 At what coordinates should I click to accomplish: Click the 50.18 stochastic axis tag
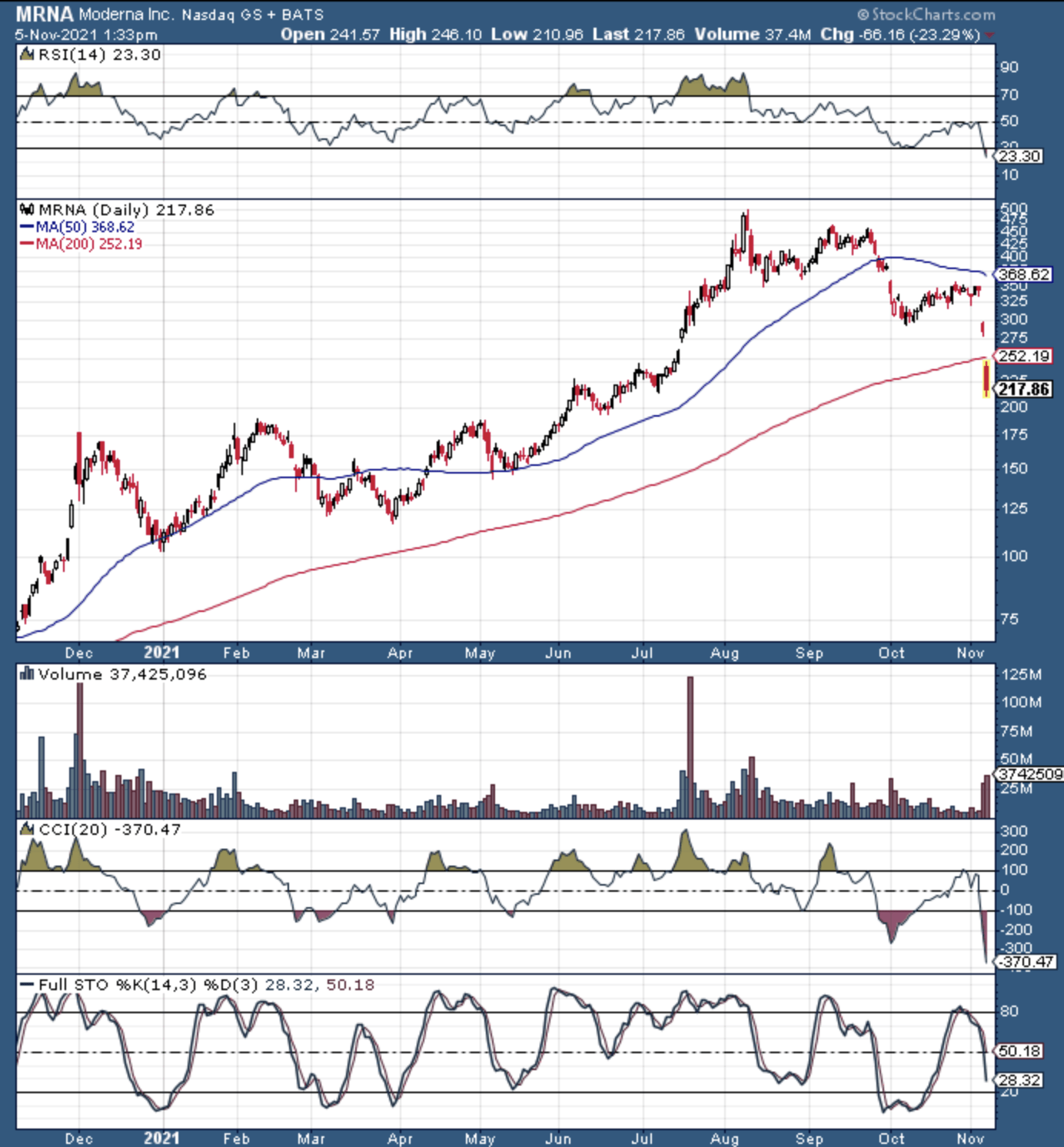coord(1019,1051)
